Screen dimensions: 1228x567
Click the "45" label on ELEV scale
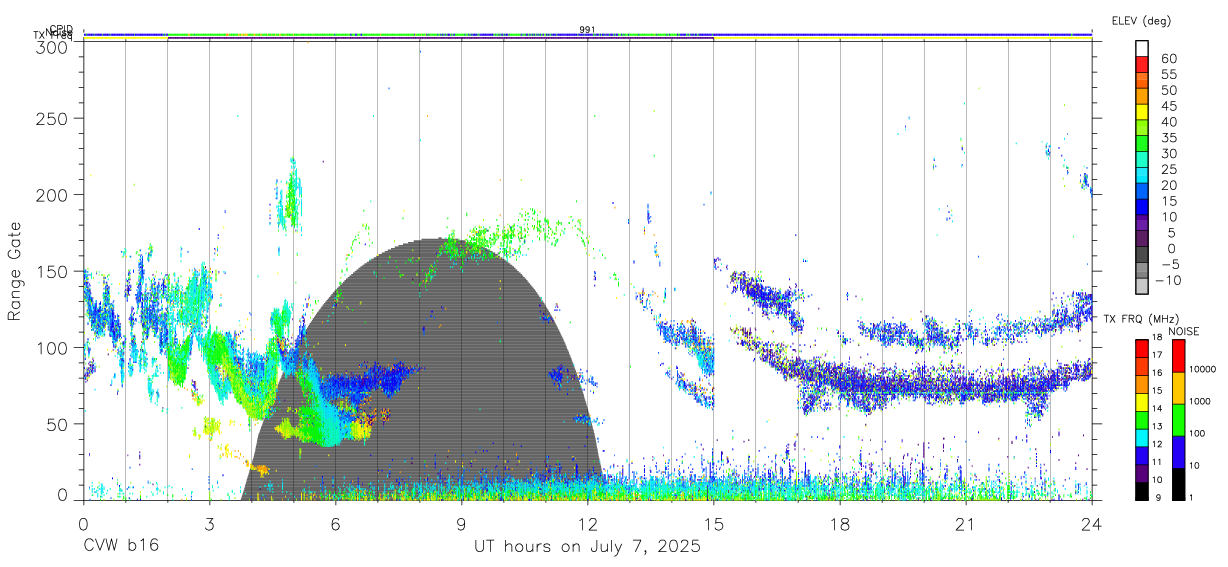(1167, 106)
